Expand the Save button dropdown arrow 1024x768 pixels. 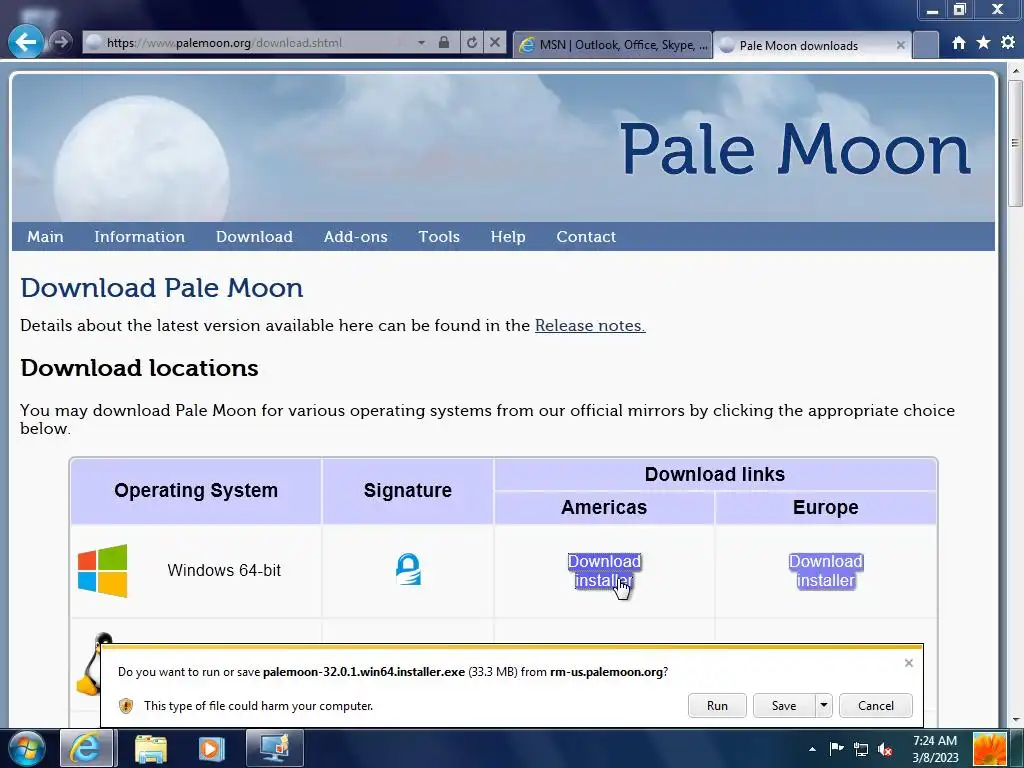824,705
